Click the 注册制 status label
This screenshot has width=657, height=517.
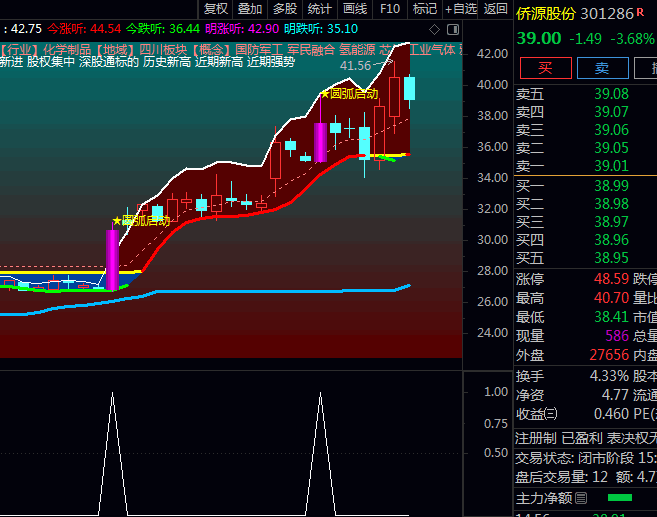pyautogui.click(x=535, y=439)
